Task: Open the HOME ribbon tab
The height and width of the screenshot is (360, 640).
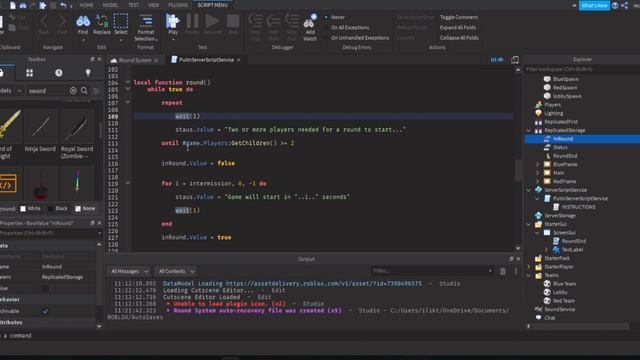Action: pos(87,5)
